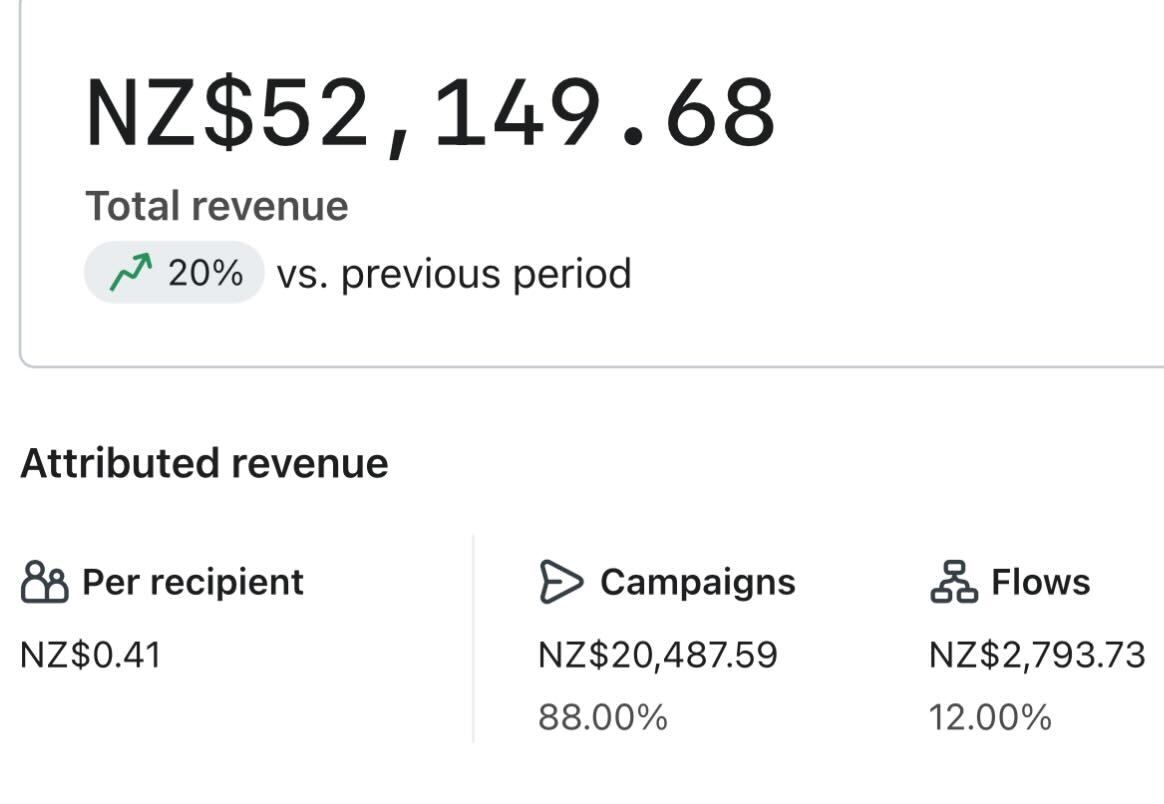The height and width of the screenshot is (804, 1164).
Task: Click the 12.00% flows percentage
Action: pos(990,717)
